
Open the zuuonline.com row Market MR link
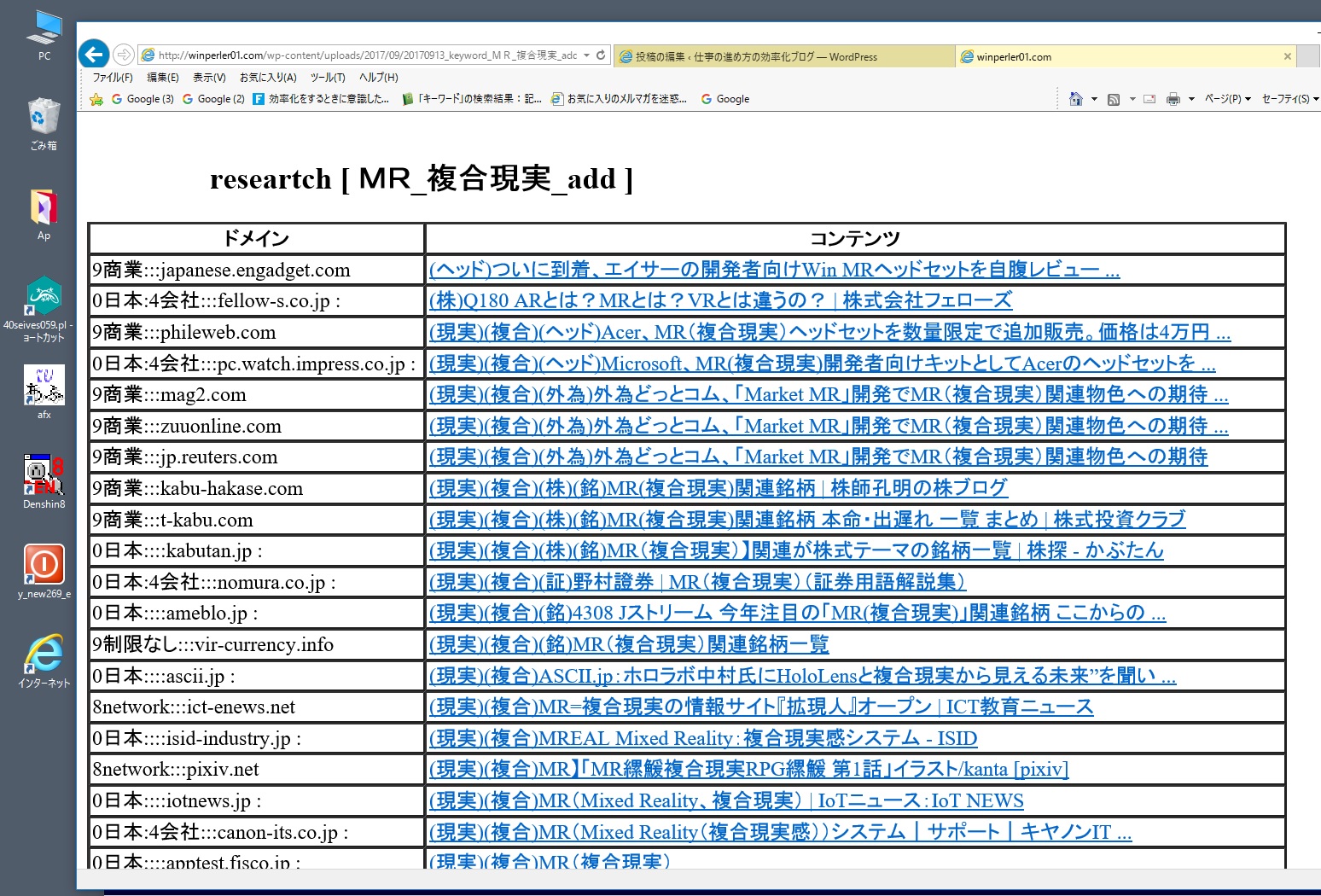(829, 426)
